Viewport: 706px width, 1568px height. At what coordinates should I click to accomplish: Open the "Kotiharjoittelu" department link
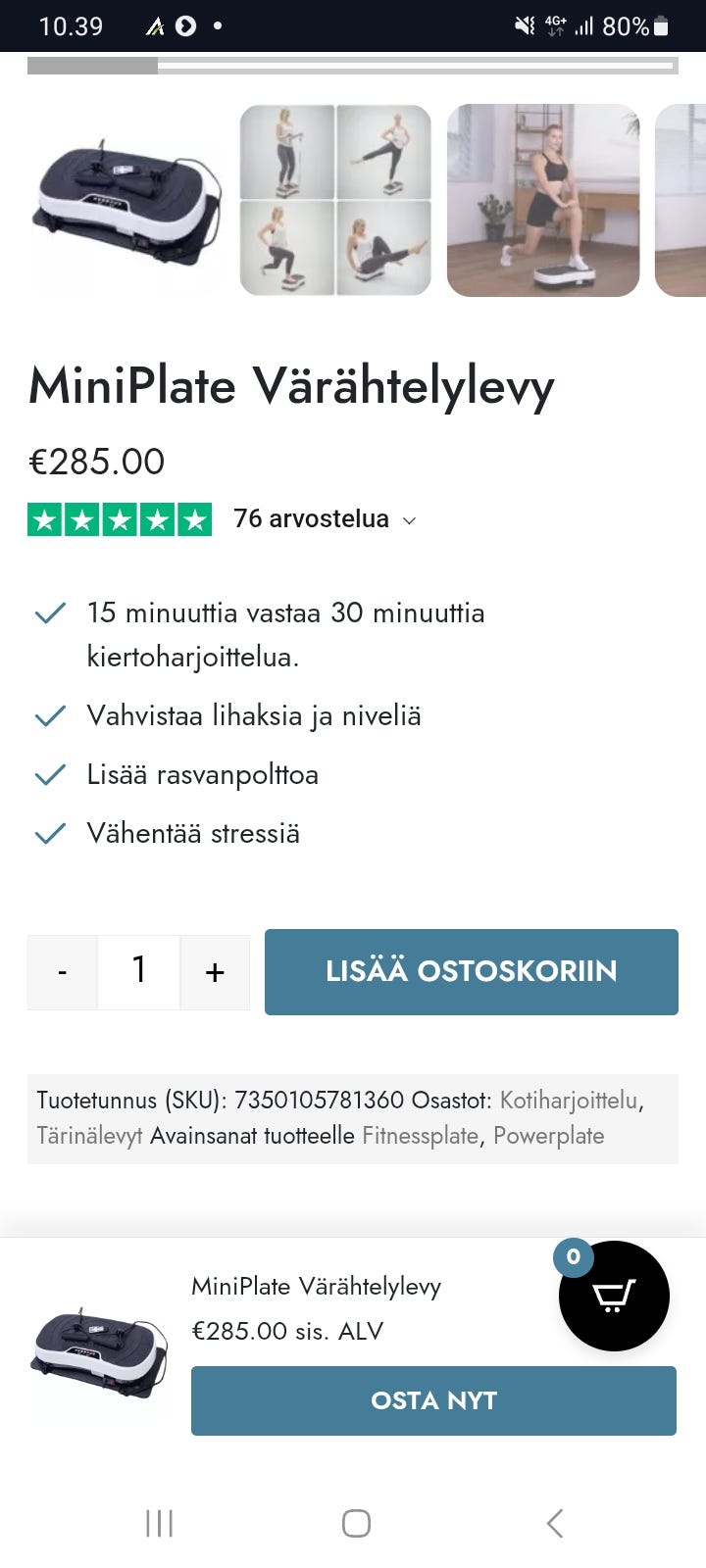click(x=569, y=1101)
